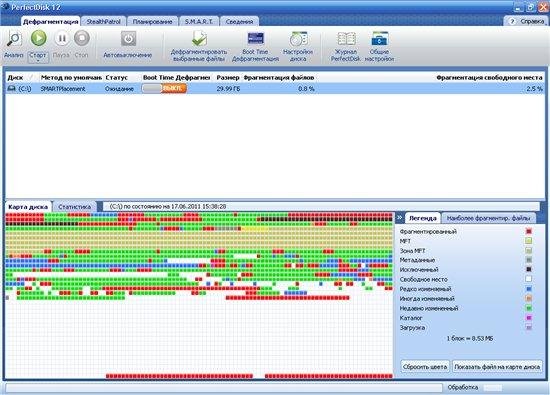
Task: Click the Иногда изменяемый orange swatch
Action: click(x=529, y=298)
